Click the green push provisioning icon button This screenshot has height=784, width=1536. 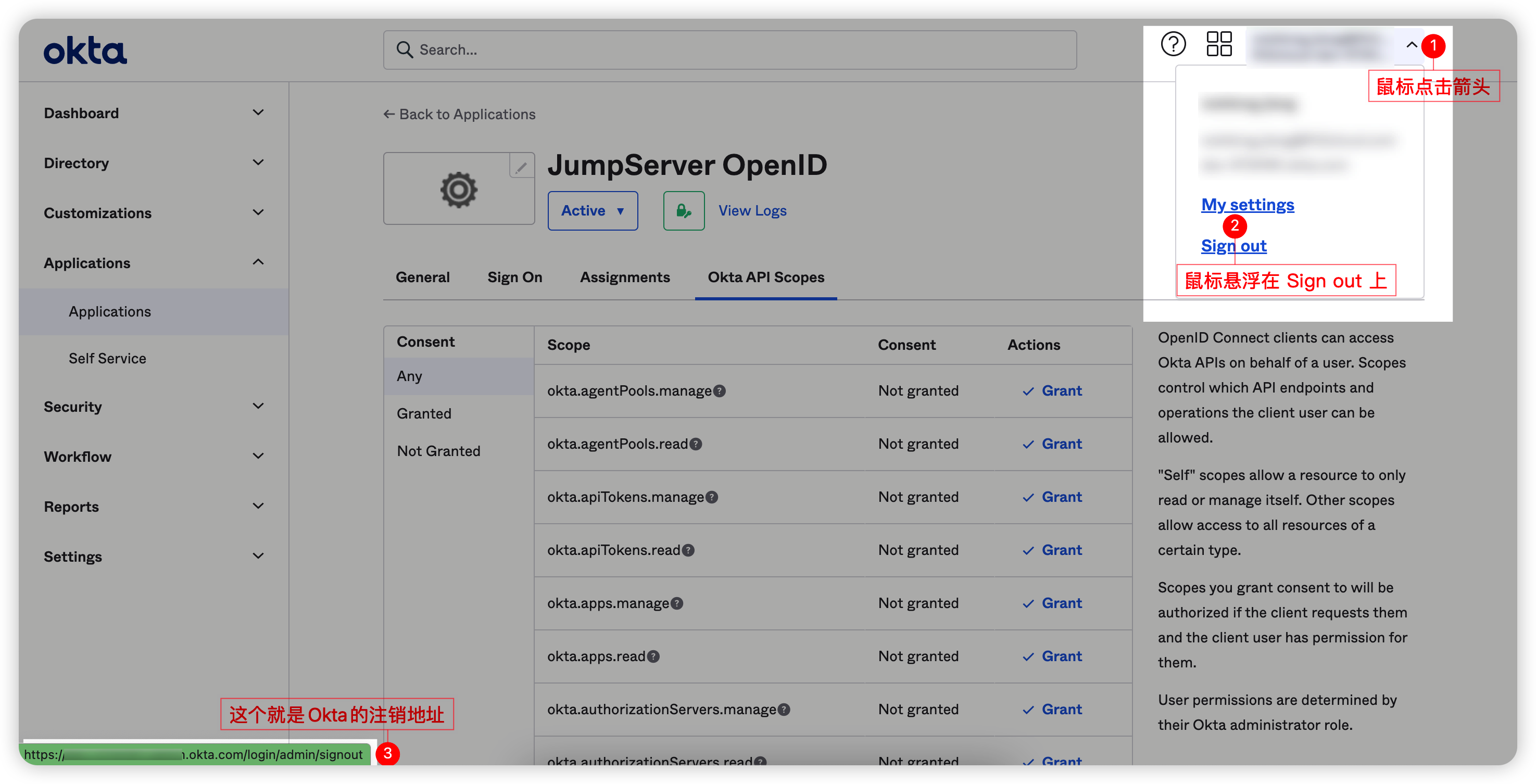[683, 210]
